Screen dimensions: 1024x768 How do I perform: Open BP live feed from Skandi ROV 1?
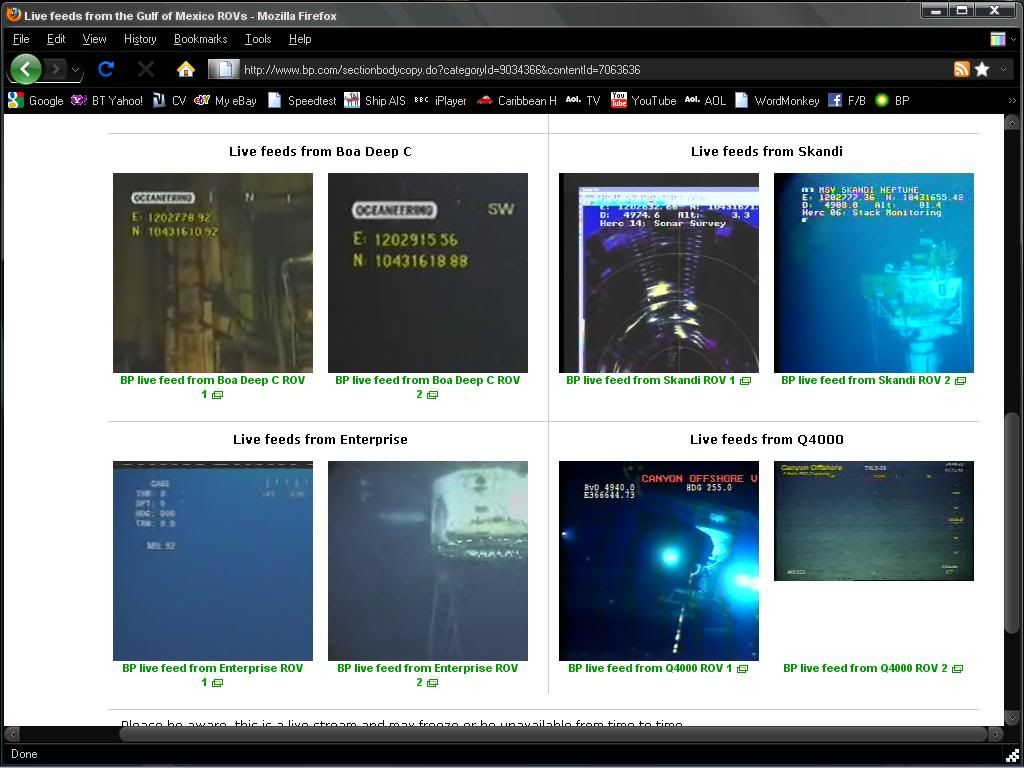[x=658, y=380]
